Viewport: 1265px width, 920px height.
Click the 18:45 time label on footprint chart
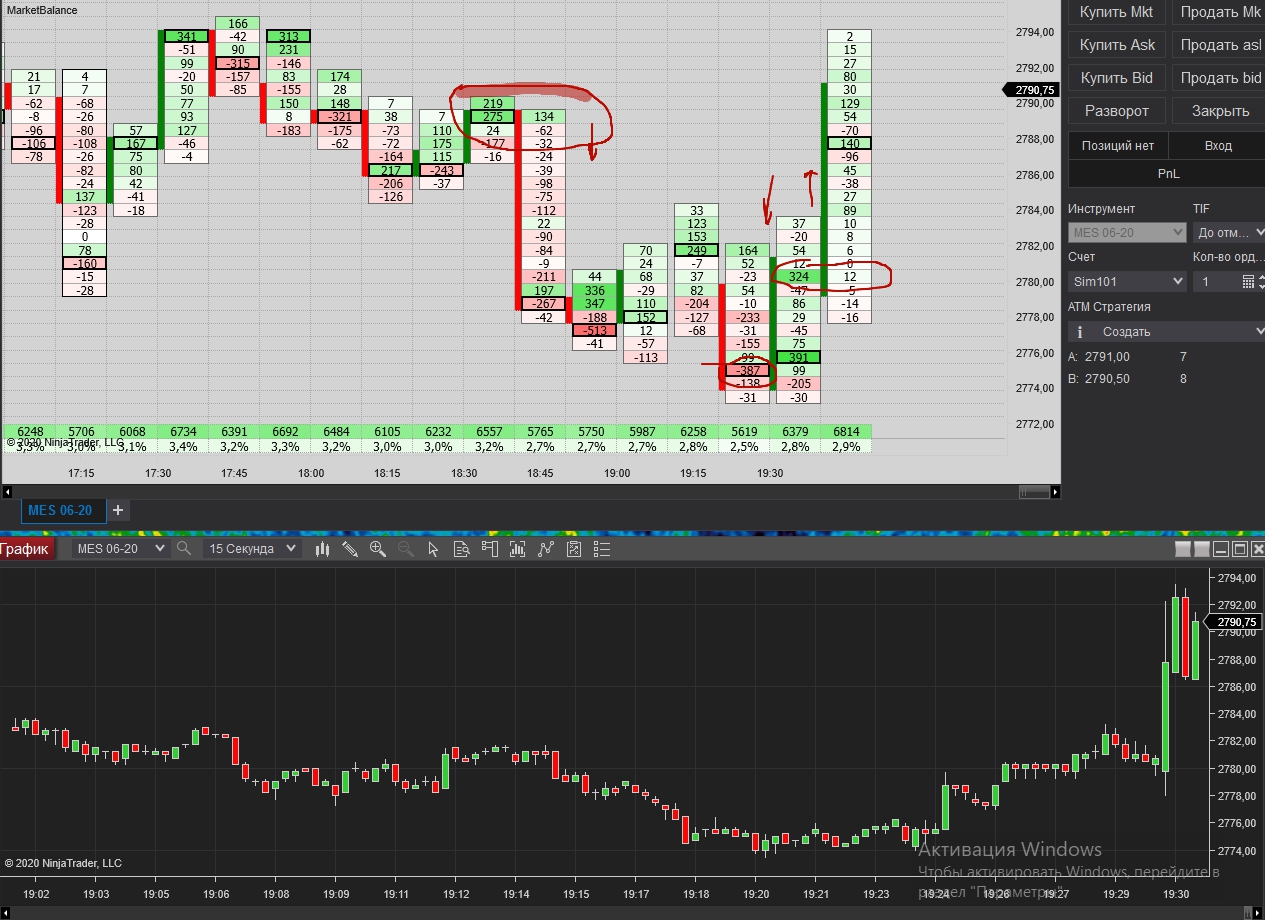[x=541, y=473]
